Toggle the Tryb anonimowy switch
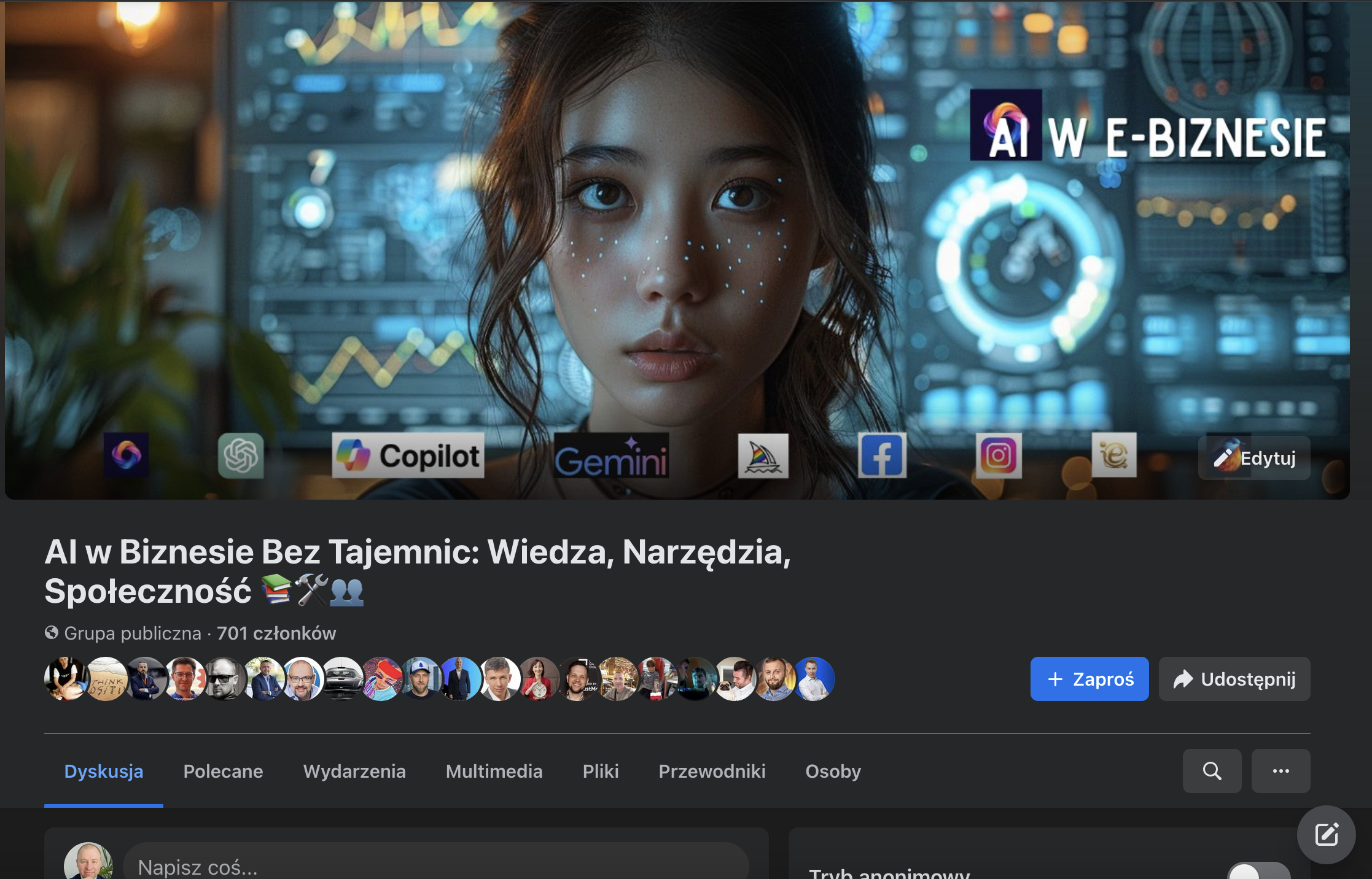 (1258, 872)
